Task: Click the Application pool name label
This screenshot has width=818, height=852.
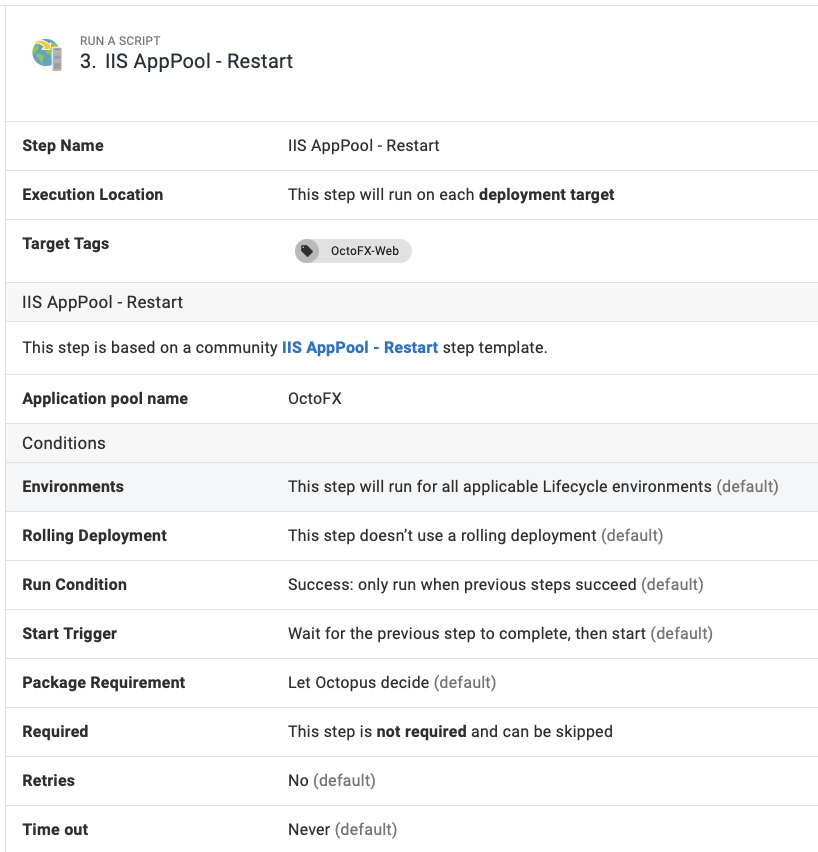Action: tap(105, 399)
